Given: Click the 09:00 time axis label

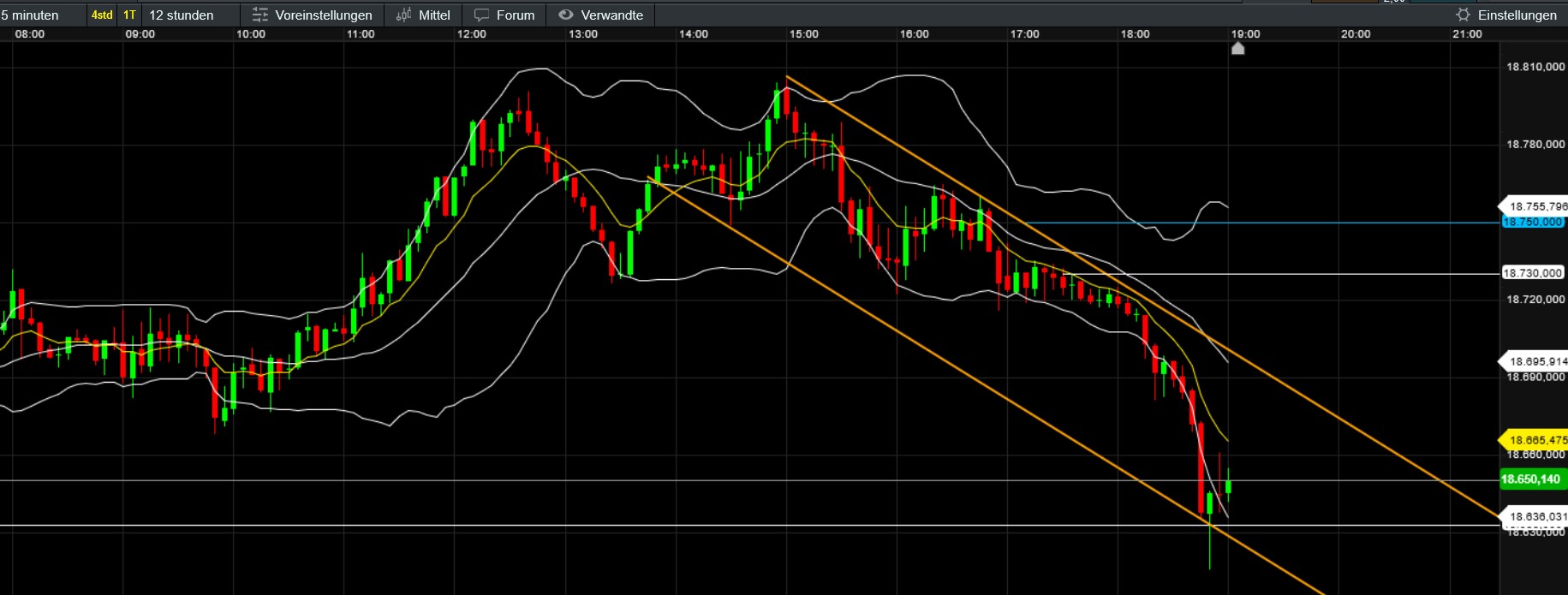Looking at the screenshot, I should click(140, 34).
